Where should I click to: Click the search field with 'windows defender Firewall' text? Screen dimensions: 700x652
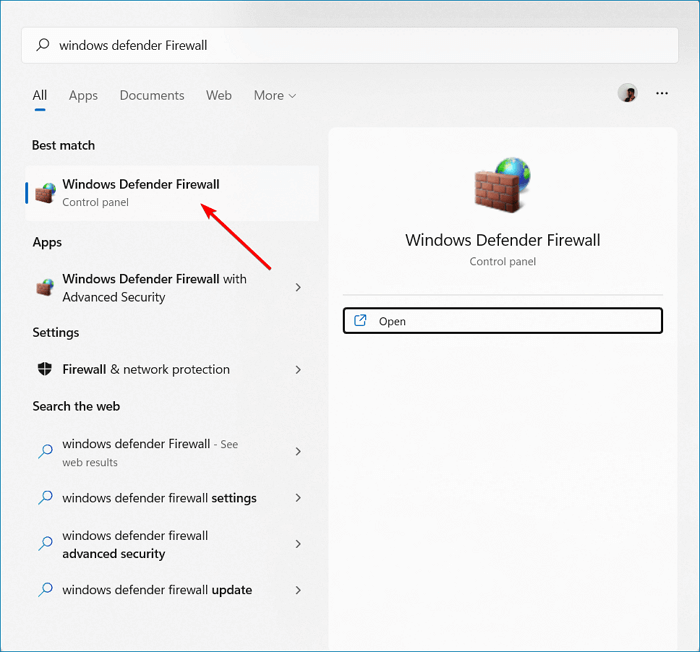pyautogui.click(x=350, y=45)
